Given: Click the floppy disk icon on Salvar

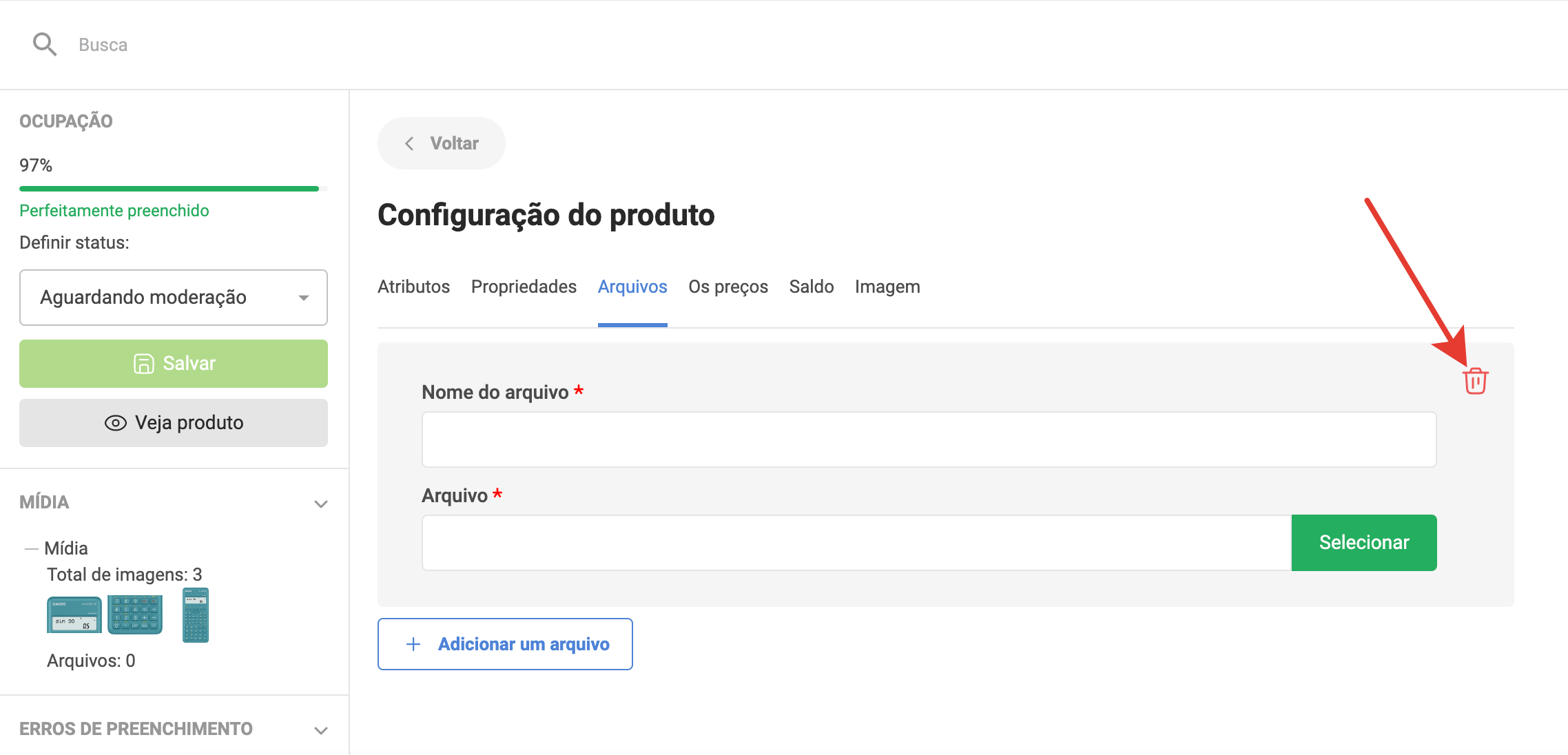Looking at the screenshot, I should coord(143,364).
